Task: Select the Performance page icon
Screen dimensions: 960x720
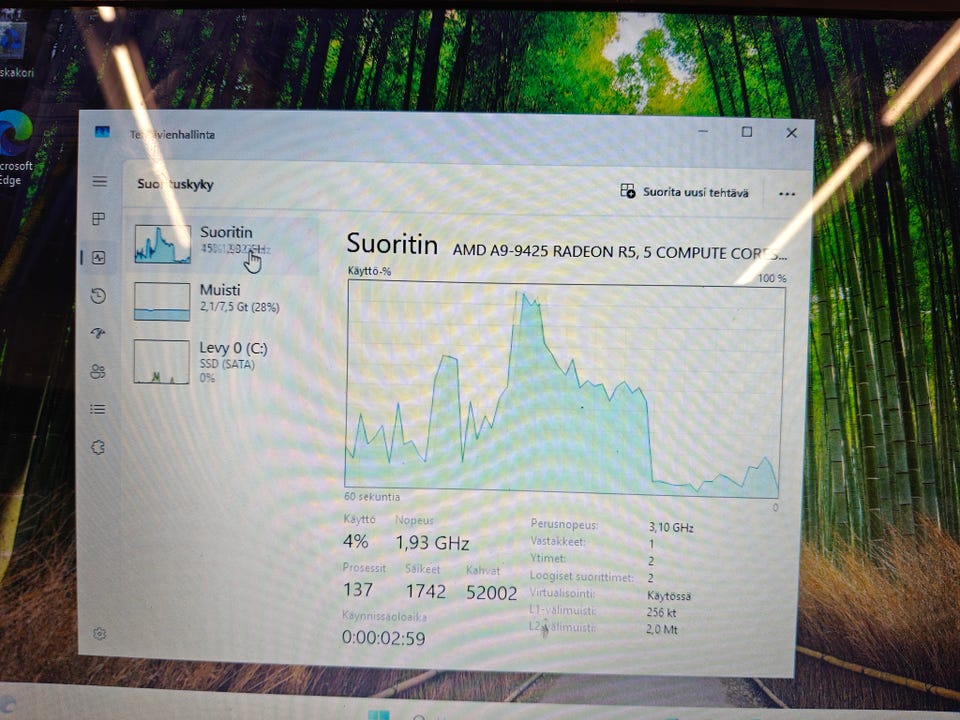Action: pyautogui.click(x=99, y=258)
